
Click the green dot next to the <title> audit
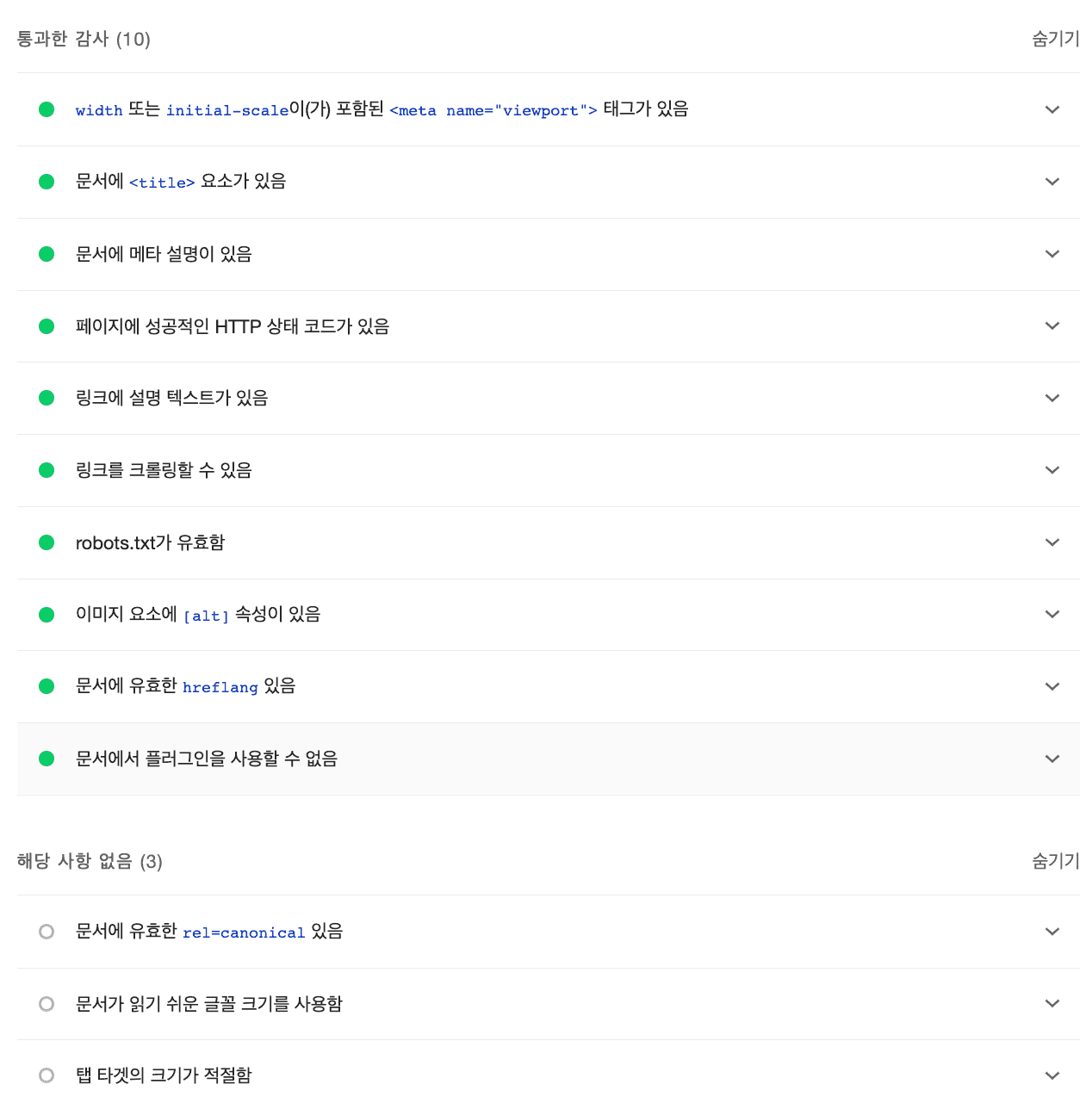pos(47,182)
